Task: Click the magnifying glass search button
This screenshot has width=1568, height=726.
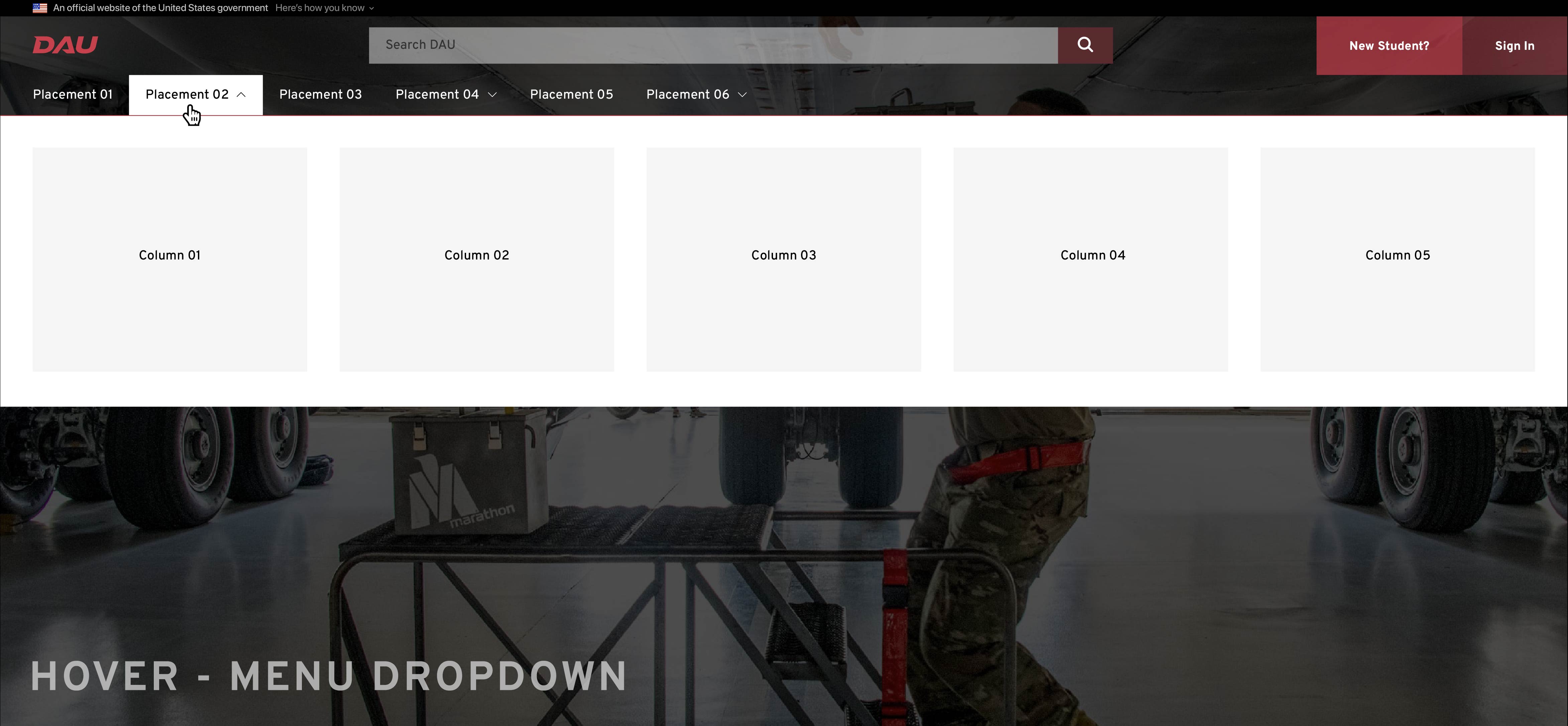Action: 1085,45
